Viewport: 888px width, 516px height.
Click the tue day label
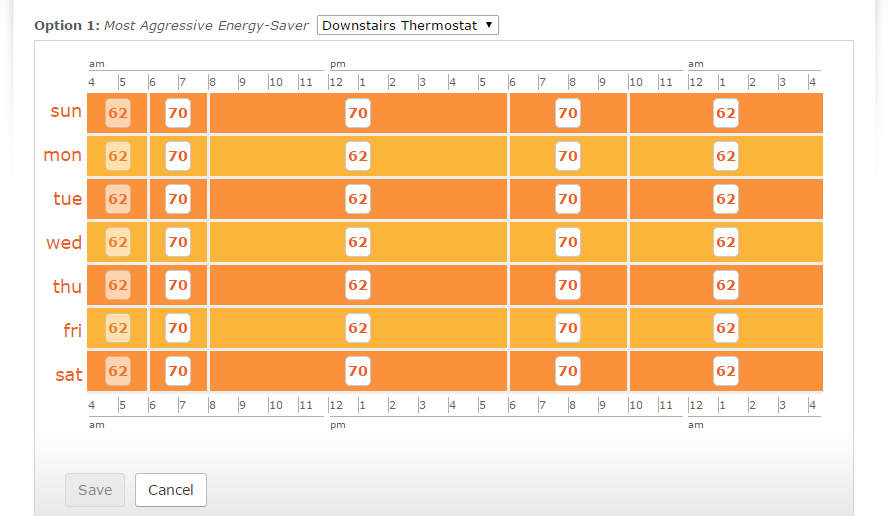pos(67,198)
